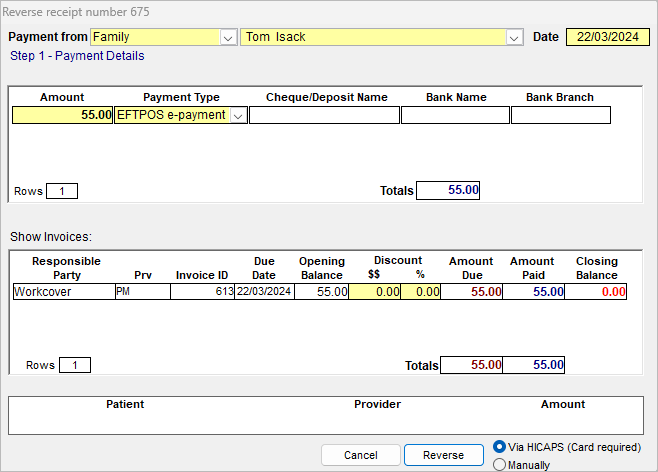This screenshot has width=658, height=472.
Task: Click the payment Totals 55.00 box
Action: coord(448,190)
